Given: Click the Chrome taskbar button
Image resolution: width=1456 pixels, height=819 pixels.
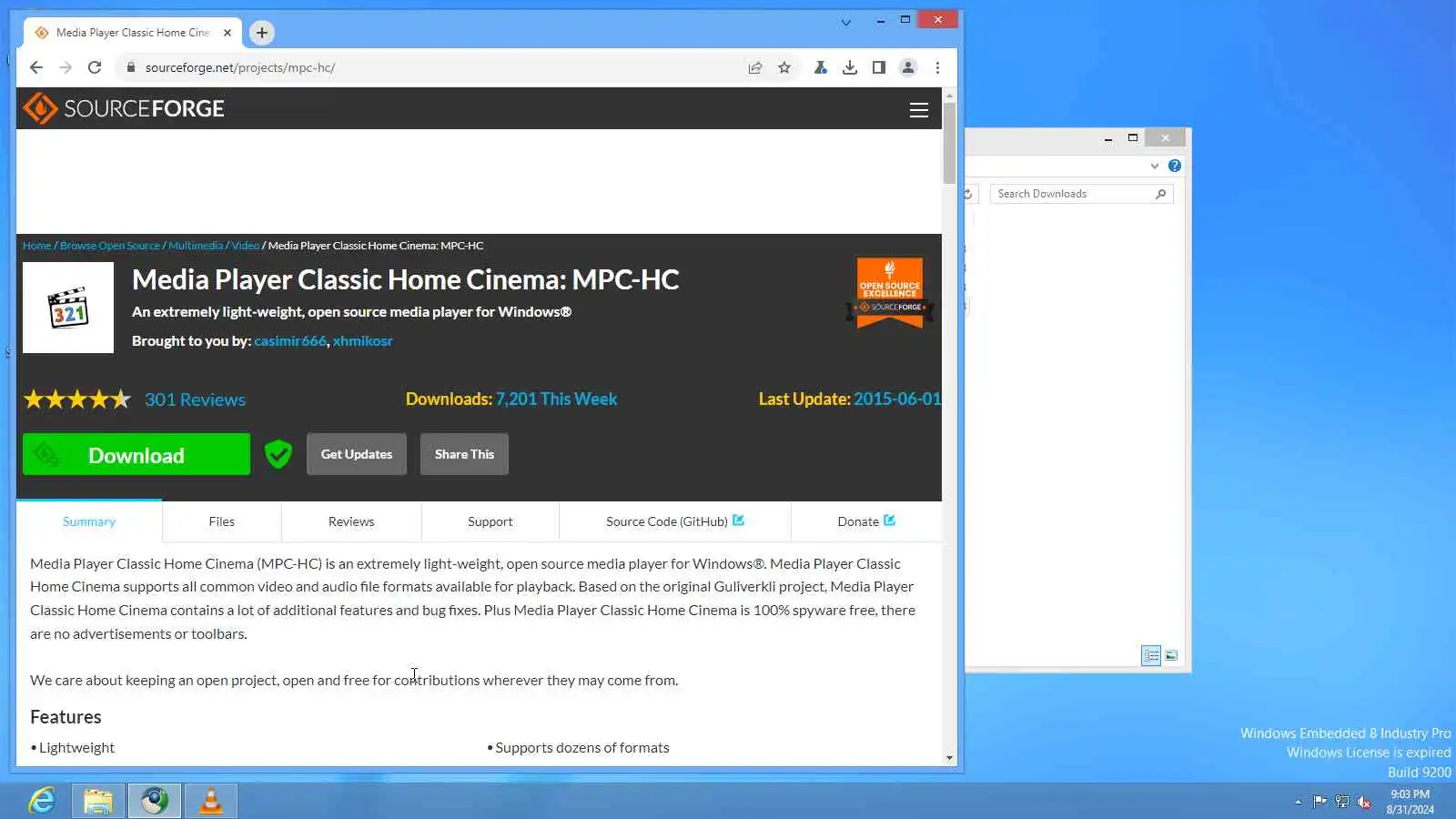Looking at the screenshot, I should 155,801.
